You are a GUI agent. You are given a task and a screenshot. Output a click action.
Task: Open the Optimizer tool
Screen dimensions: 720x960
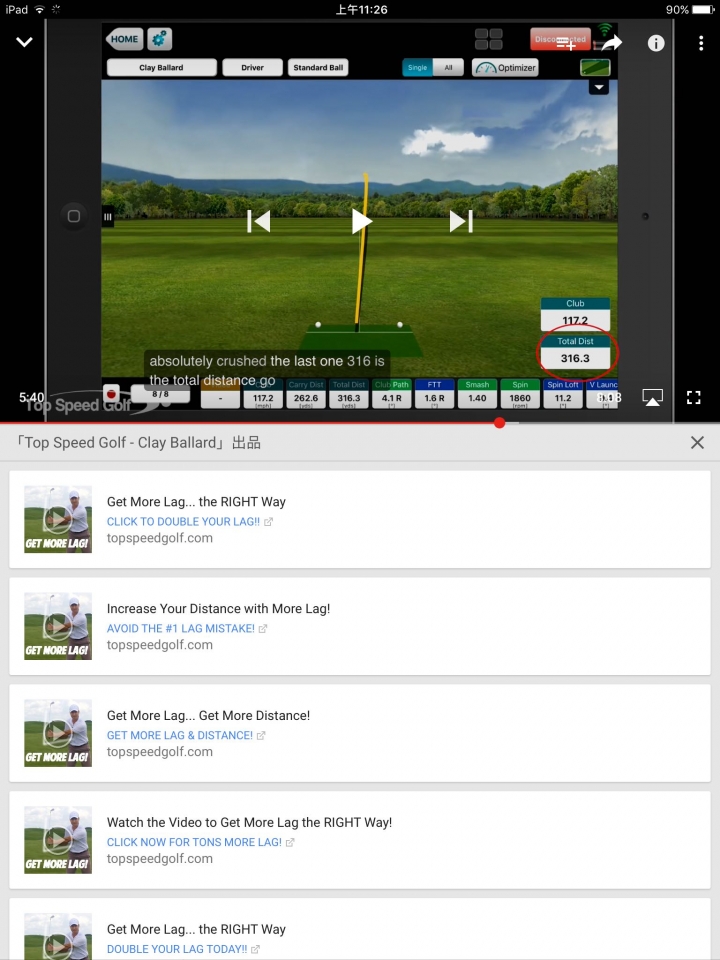pos(505,67)
